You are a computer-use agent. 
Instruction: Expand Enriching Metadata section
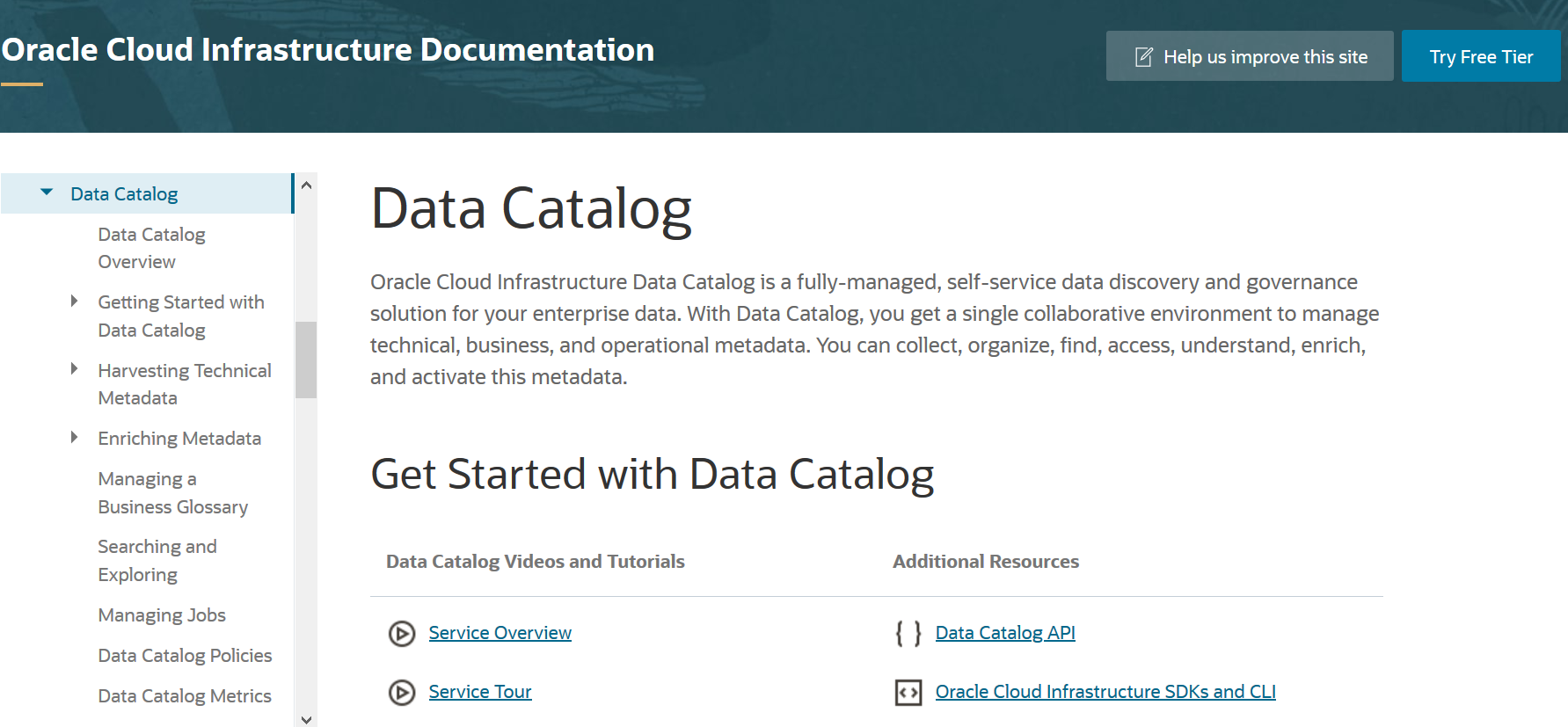point(75,437)
